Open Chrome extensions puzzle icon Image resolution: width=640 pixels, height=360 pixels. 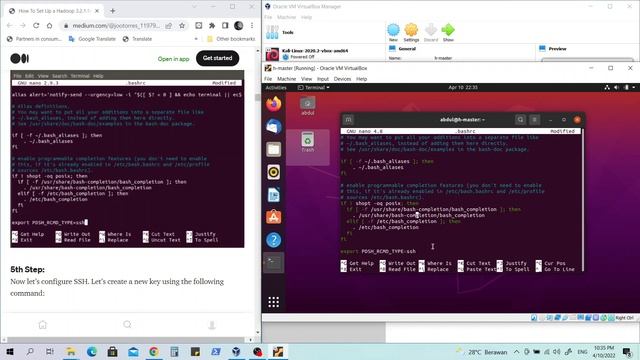coord(212,25)
